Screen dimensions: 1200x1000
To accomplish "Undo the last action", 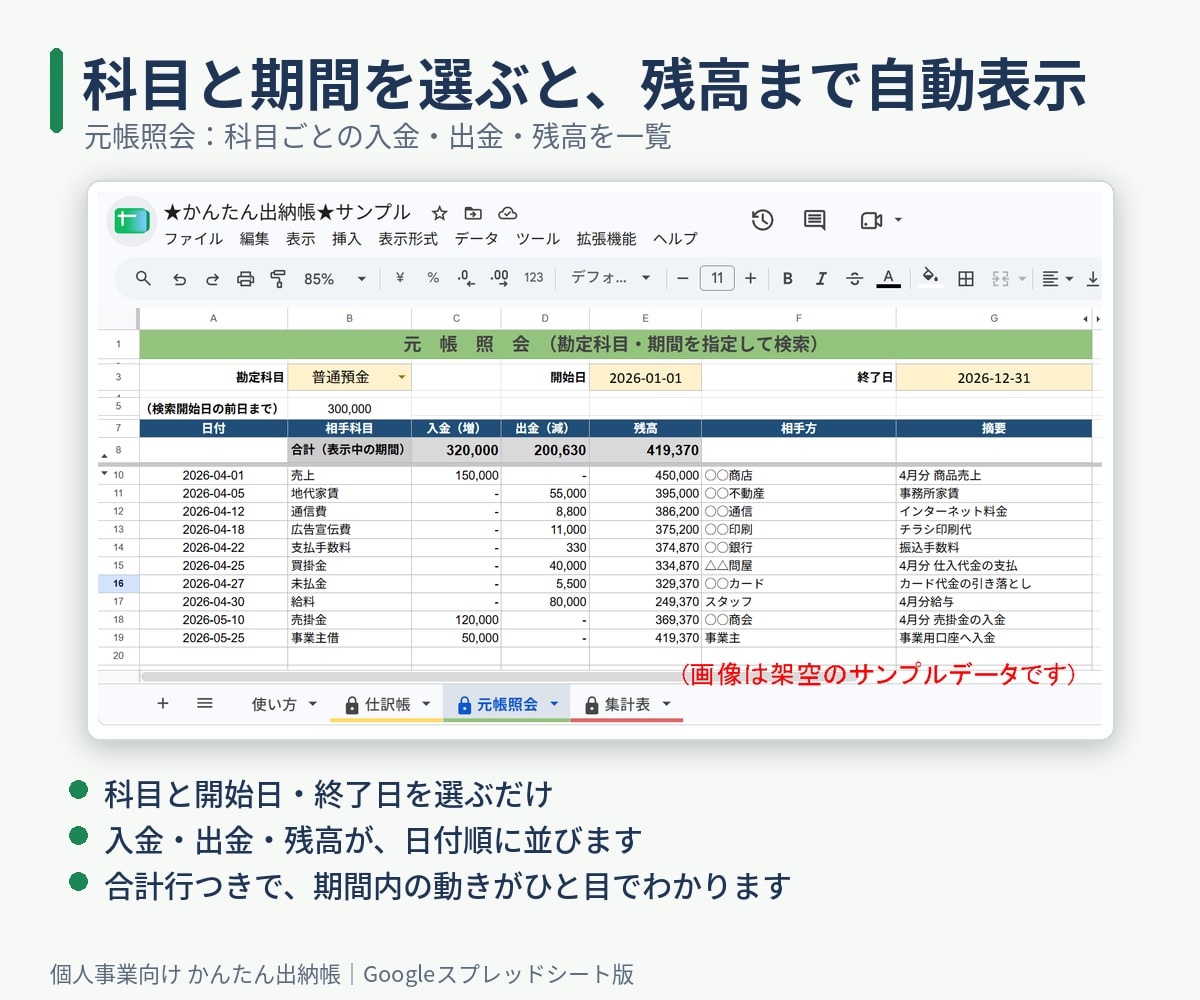I will tap(179, 279).
